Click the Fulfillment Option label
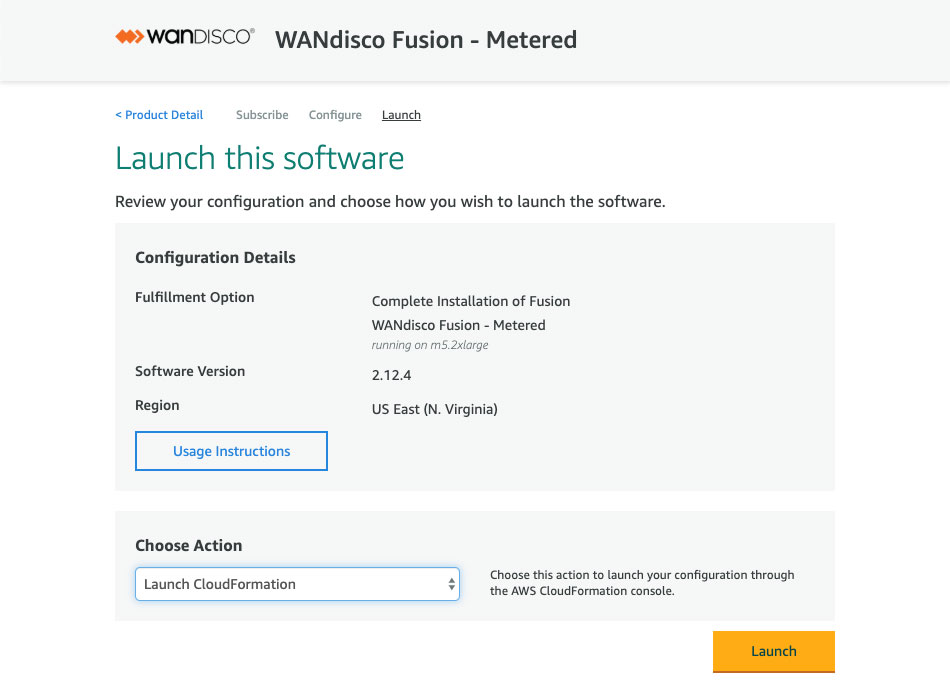Screen dimensions: 950x685 pyautogui.click(x=194, y=297)
